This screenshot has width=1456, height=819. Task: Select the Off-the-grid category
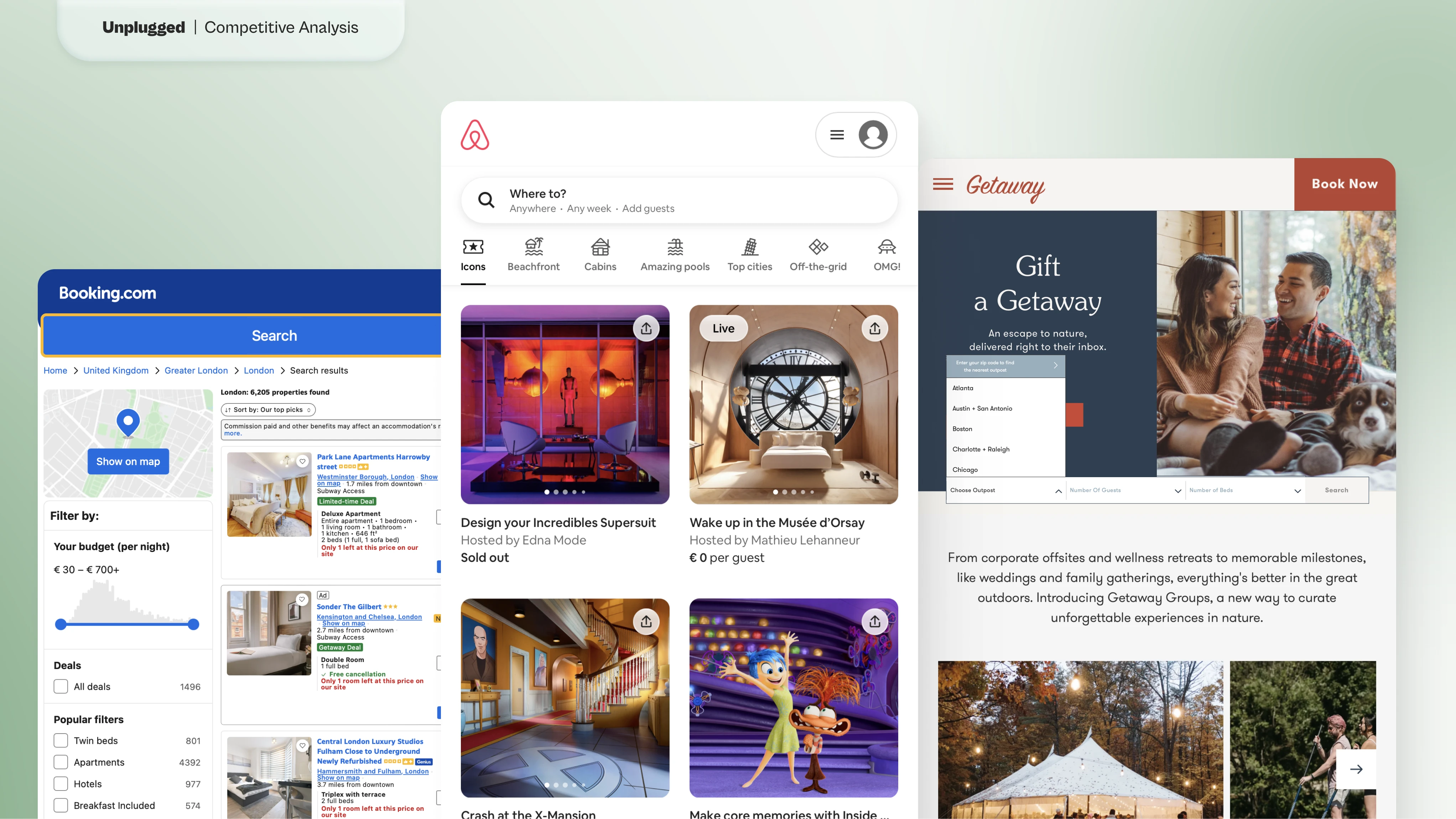click(x=818, y=255)
